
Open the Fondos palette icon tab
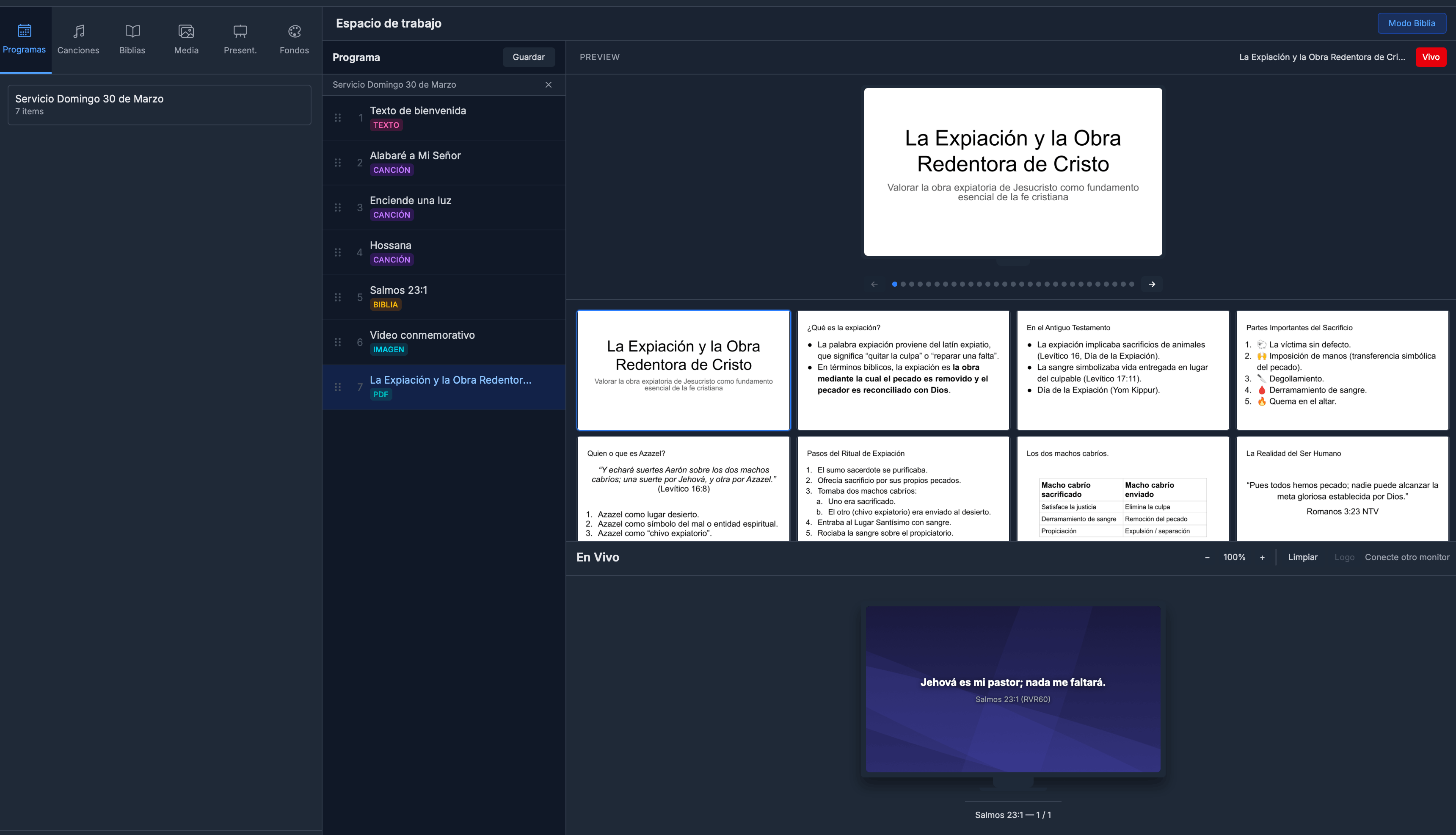294,39
